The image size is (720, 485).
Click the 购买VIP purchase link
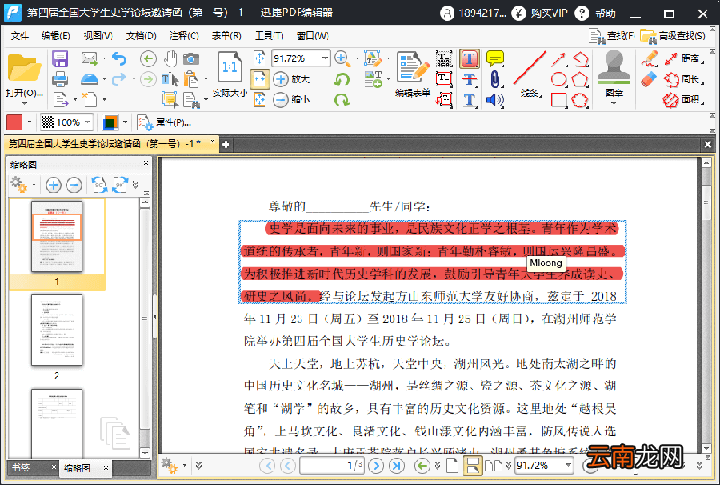tap(540, 13)
